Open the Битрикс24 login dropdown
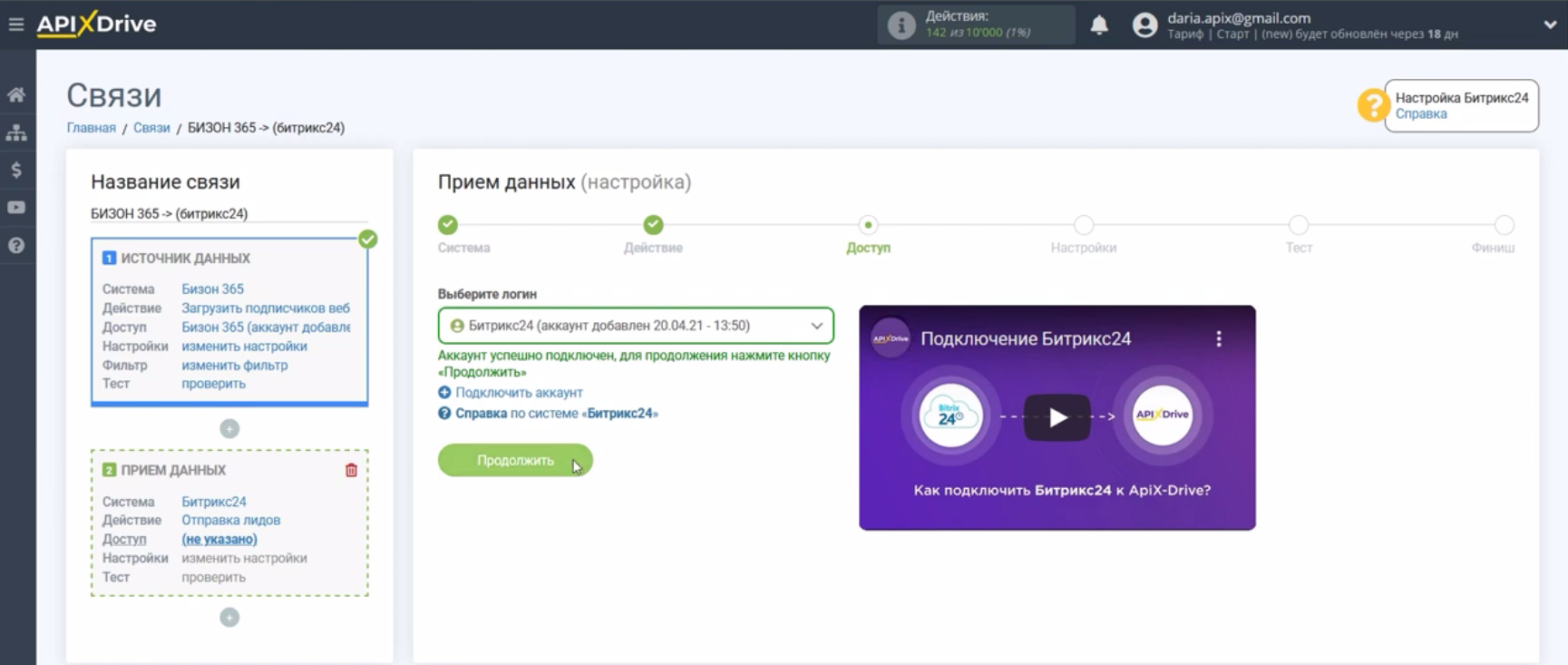 tap(636, 326)
